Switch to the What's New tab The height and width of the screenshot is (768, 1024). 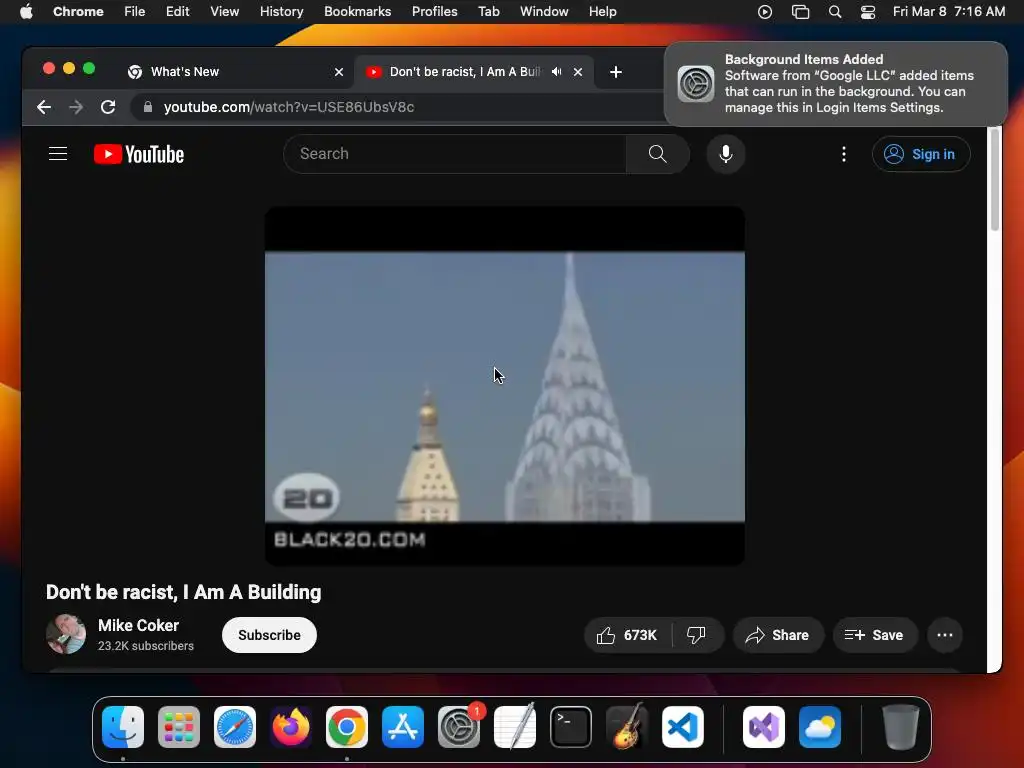(x=236, y=72)
